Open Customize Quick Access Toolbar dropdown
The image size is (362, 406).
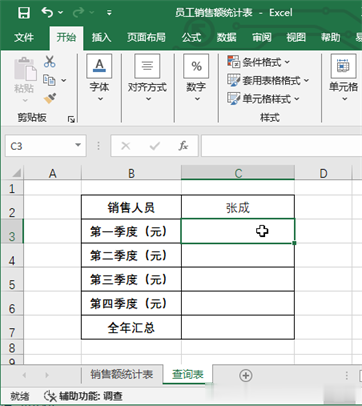pyautogui.click(x=109, y=13)
